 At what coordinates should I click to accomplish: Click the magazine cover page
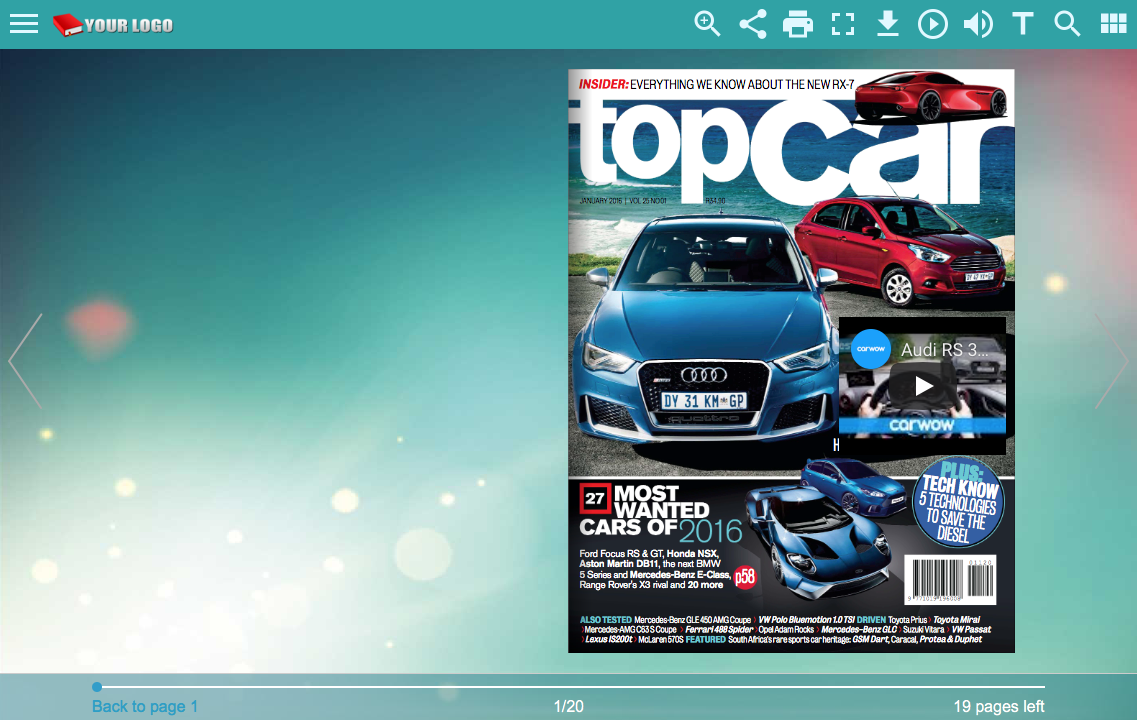click(791, 361)
